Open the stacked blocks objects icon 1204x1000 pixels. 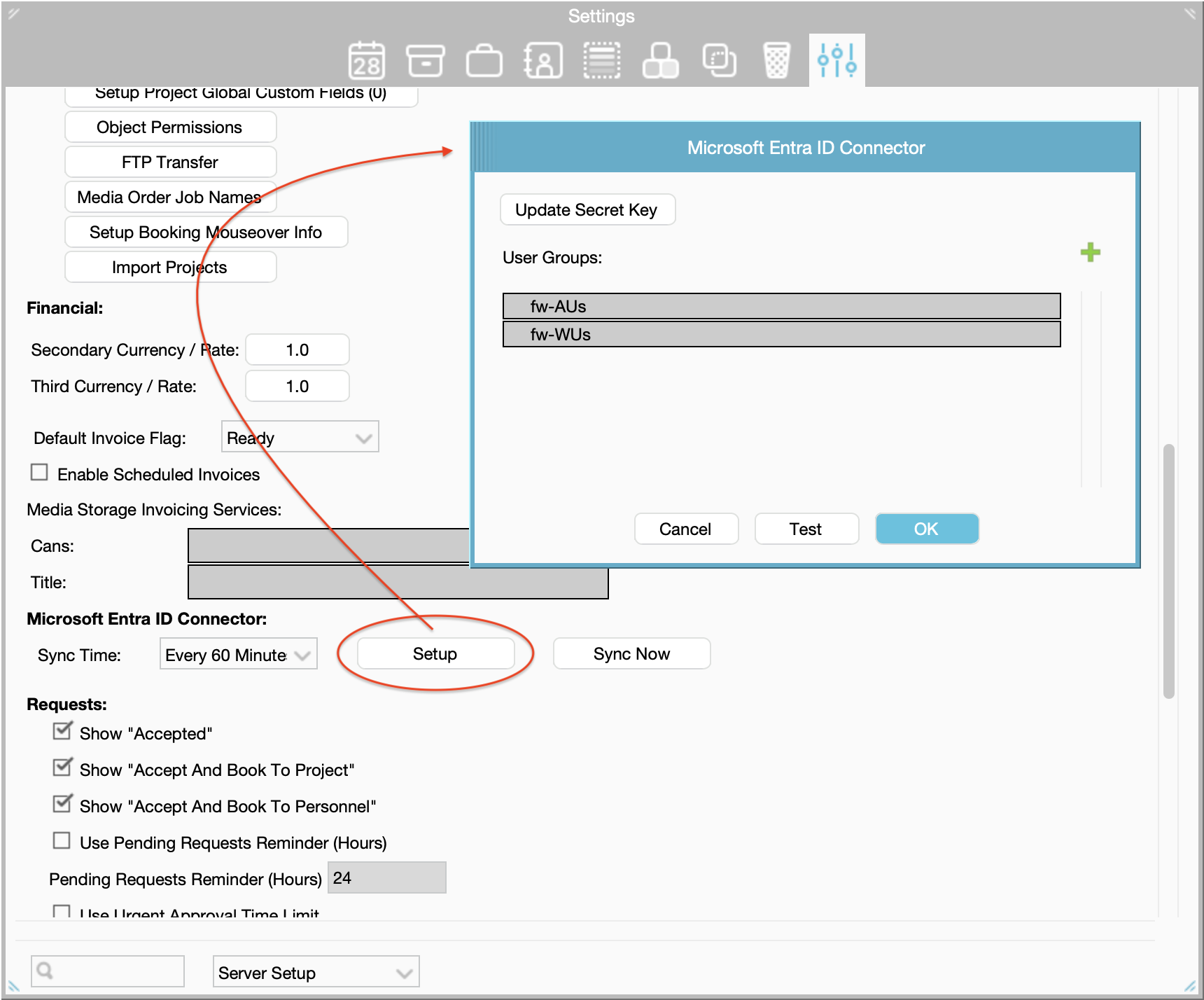pyautogui.click(x=661, y=60)
